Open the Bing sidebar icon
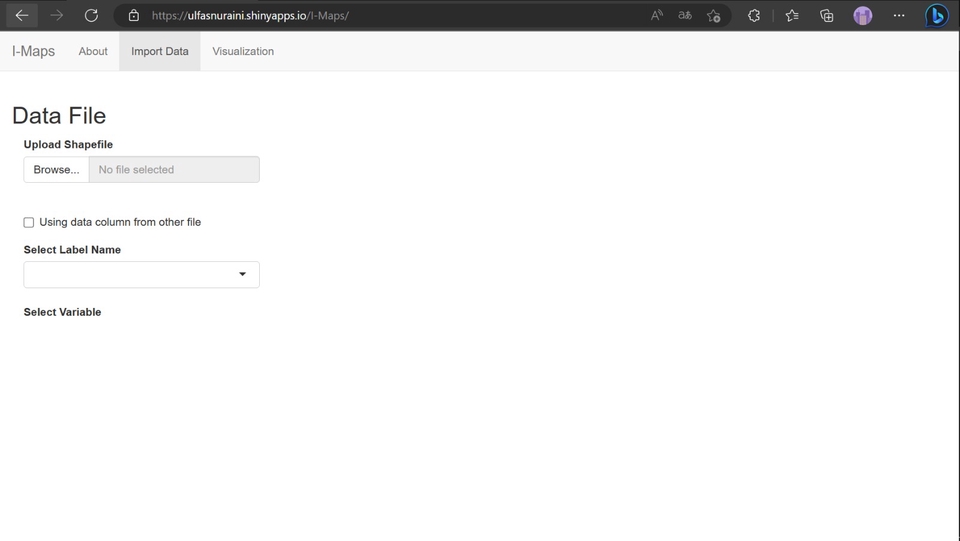The height and width of the screenshot is (541, 960). pyautogui.click(x=937, y=16)
